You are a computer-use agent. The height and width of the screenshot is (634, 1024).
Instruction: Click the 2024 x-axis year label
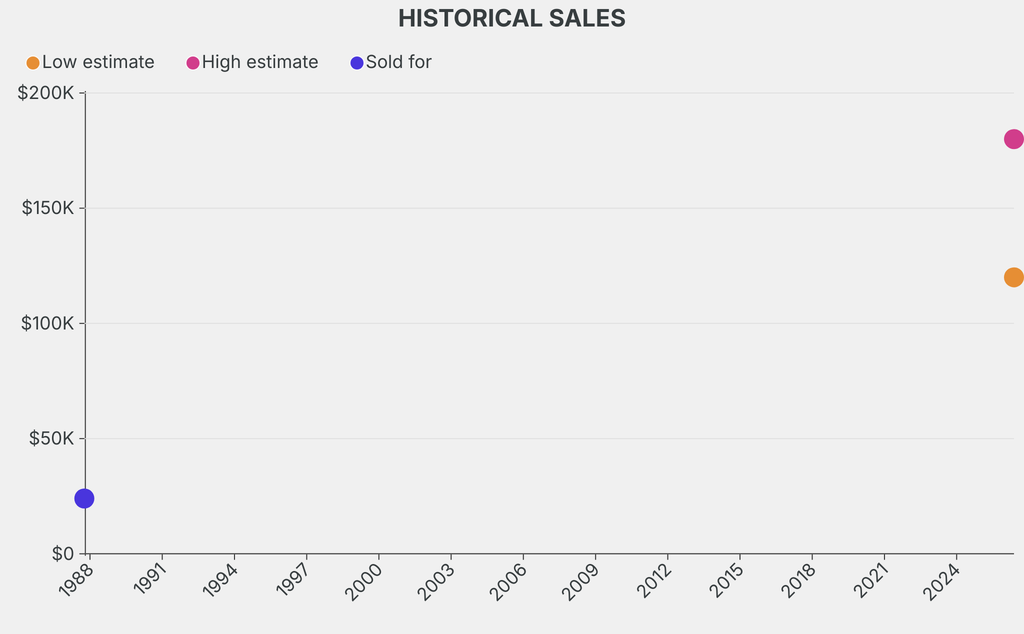pyautogui.click(x=942, y=582)
